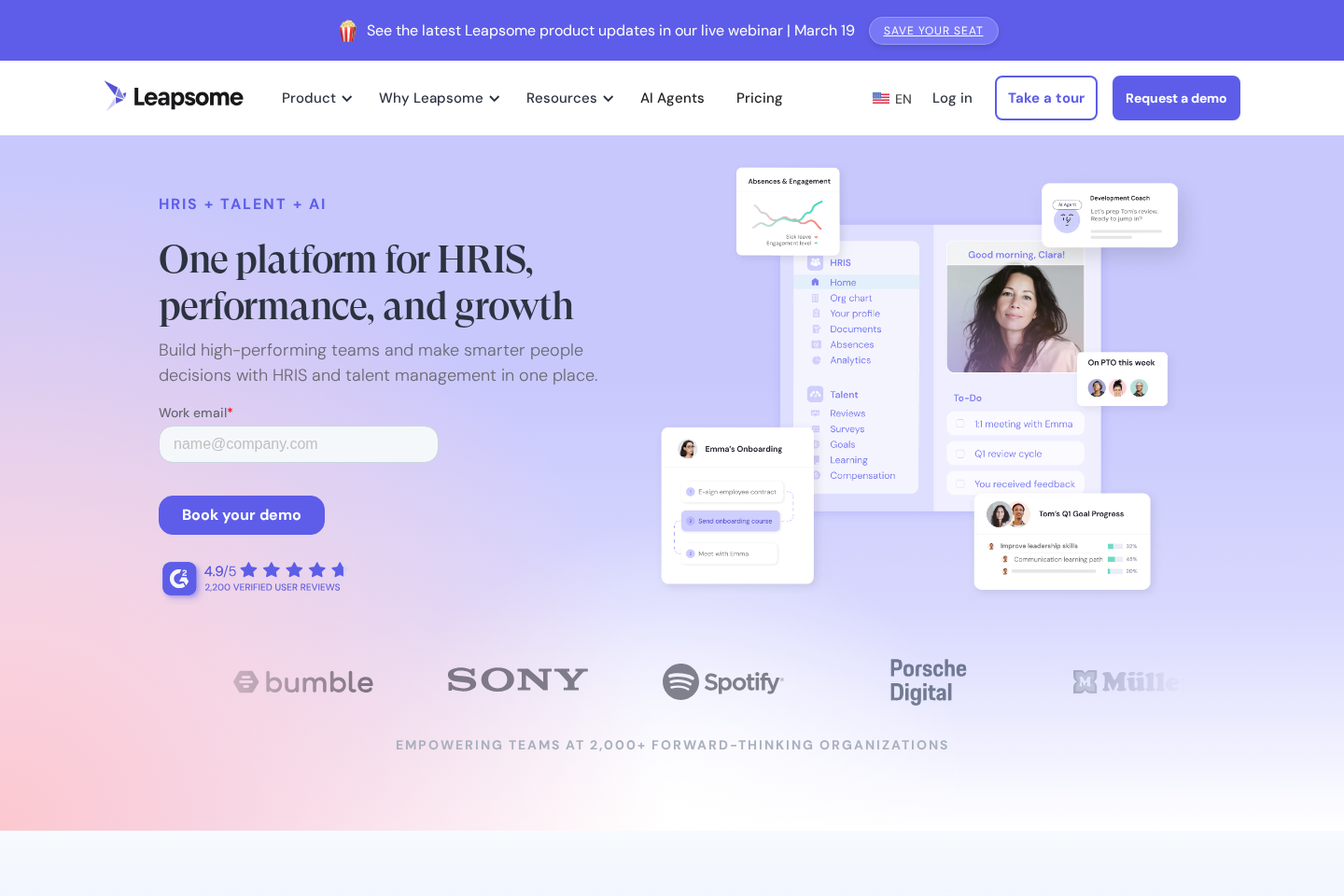Toggle the 1:1 meeting with Emma checkbox
This screenshot has height=896, width=1344.
tap(960, 424)
